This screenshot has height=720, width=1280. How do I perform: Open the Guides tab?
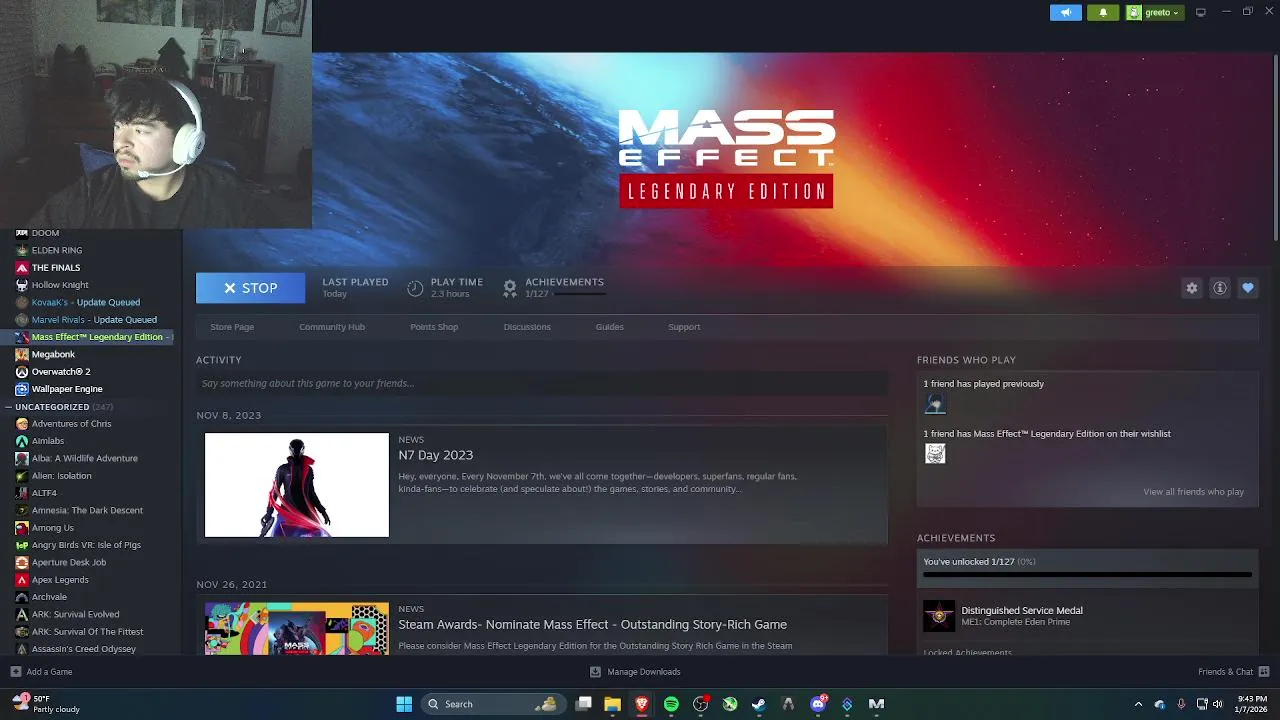pos(609,327)
